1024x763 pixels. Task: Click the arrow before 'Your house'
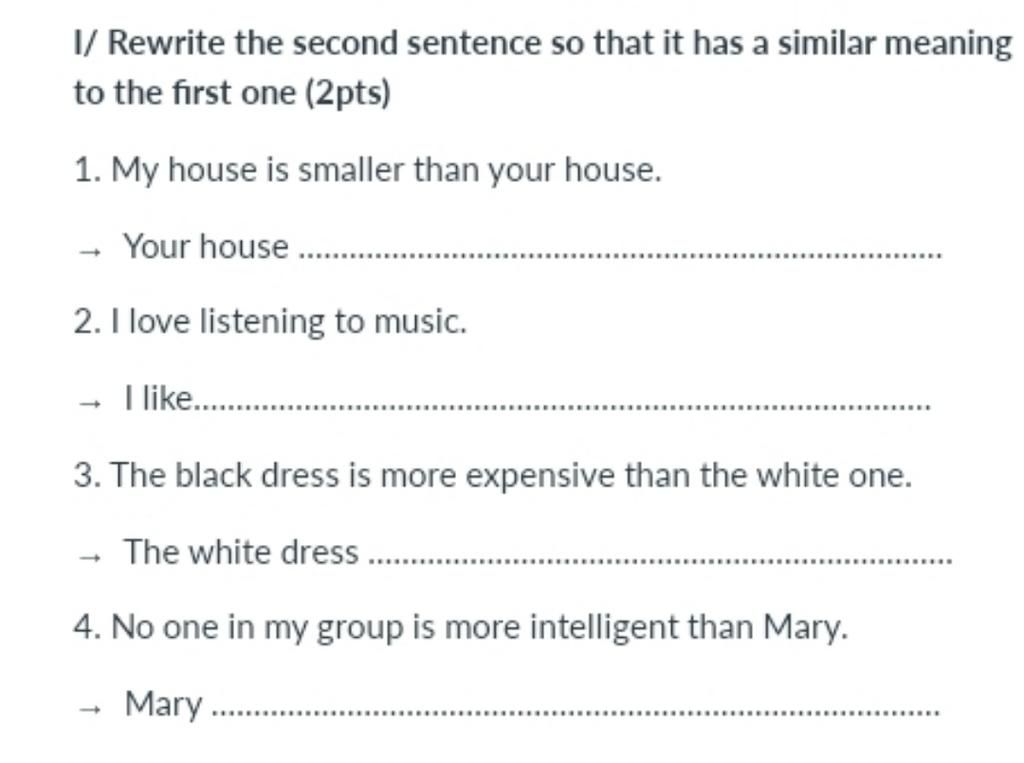89,252
